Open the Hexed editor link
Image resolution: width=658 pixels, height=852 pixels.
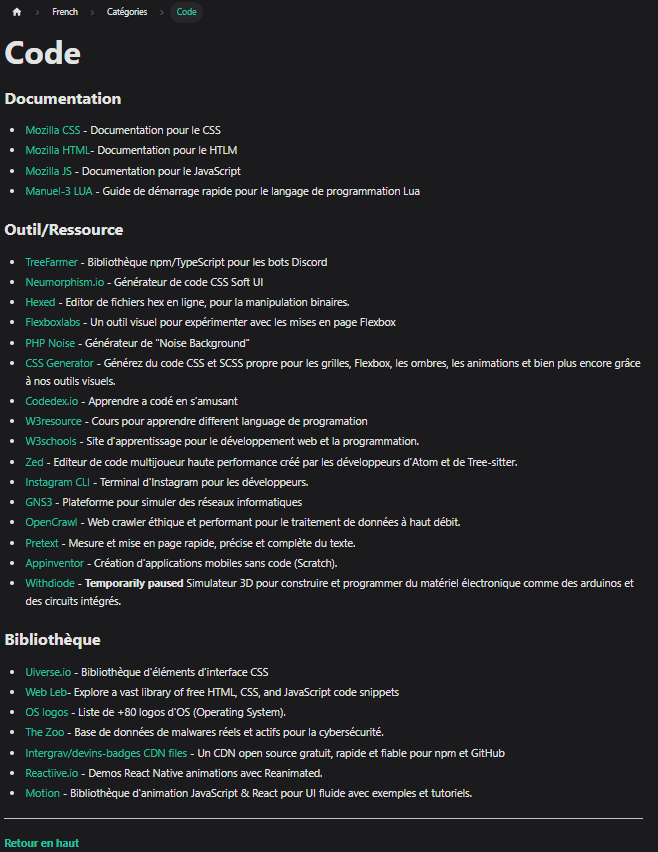click(40, 302)
